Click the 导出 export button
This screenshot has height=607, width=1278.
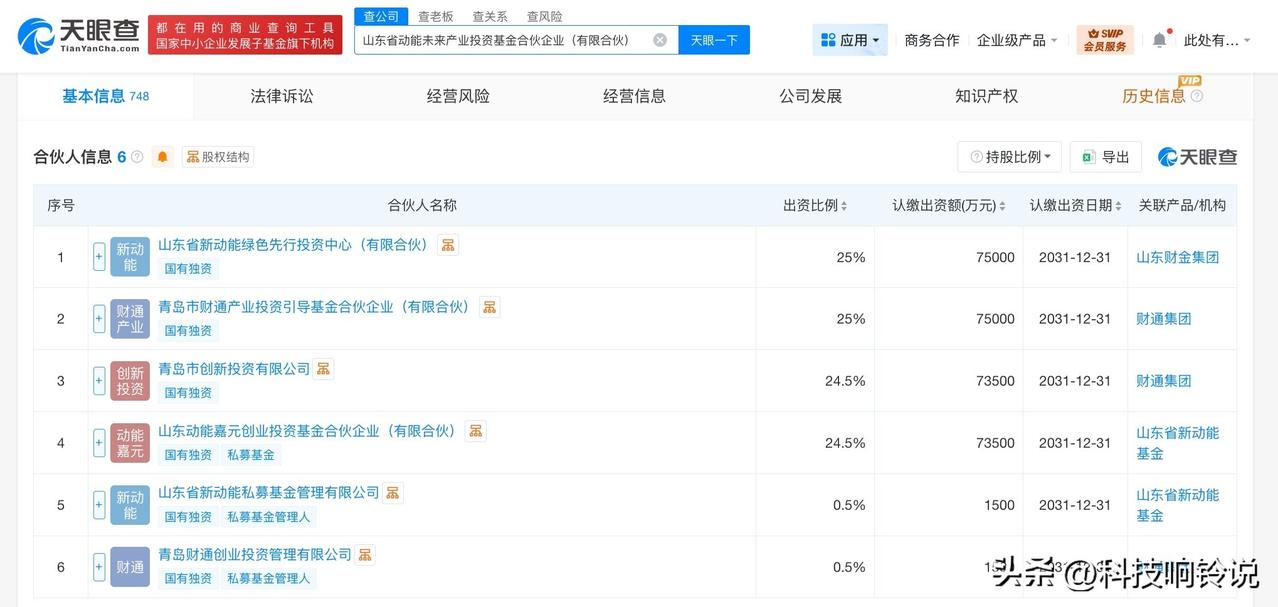click(x=1105, y=157)
